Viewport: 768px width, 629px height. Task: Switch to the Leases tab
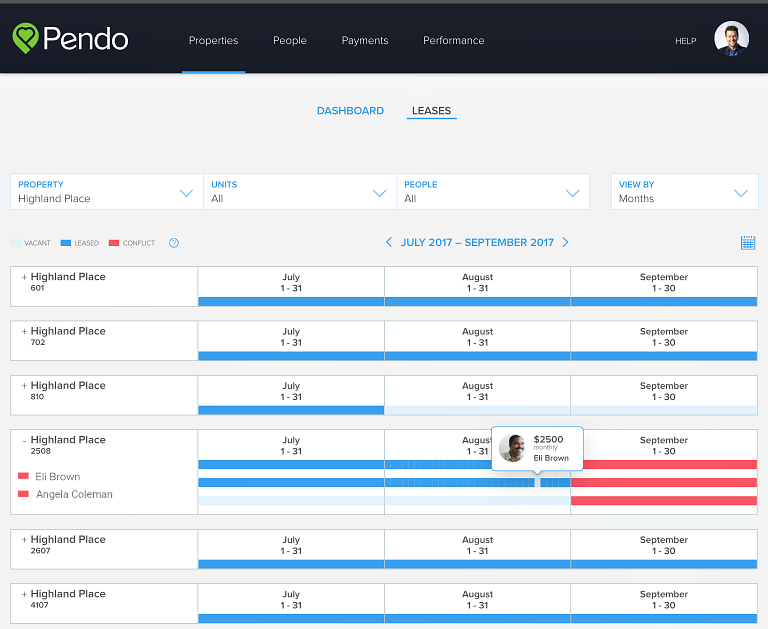(432, 111)
